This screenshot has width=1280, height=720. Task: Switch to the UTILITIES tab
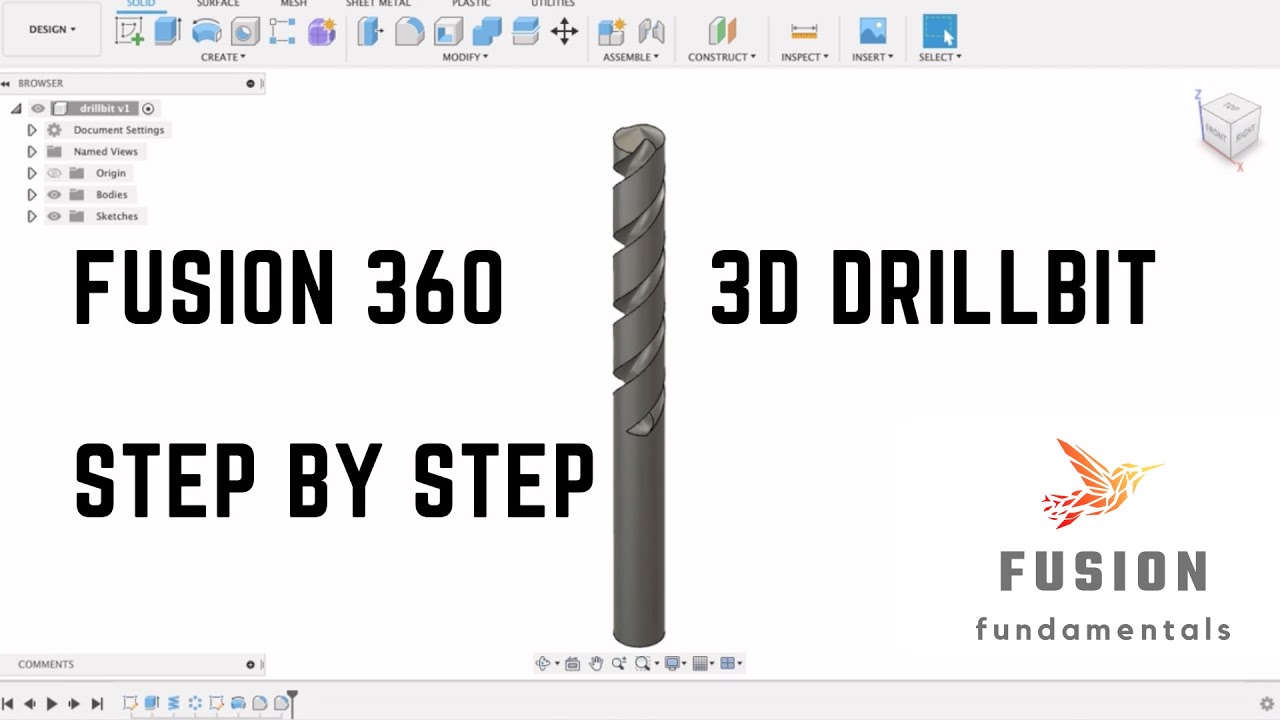[x=553, y=4]
